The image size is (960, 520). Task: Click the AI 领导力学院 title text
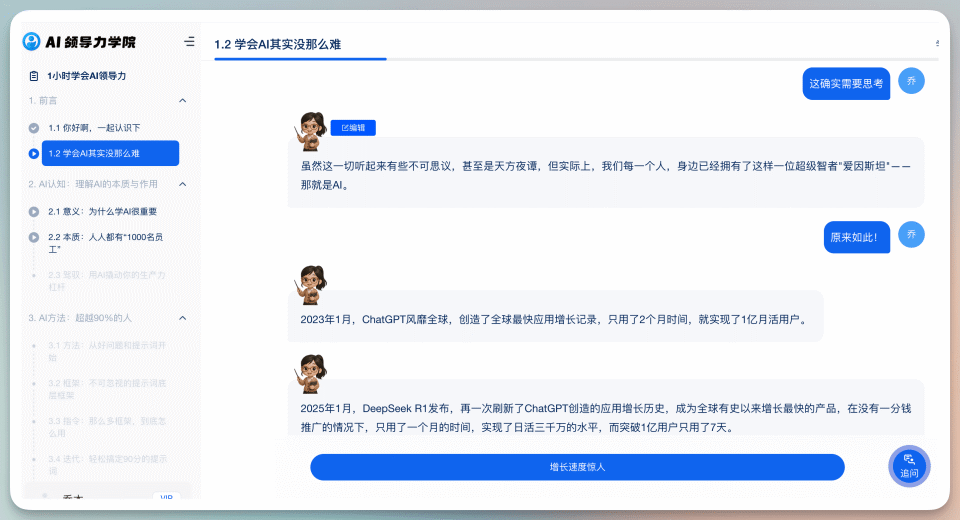[91, 42]
